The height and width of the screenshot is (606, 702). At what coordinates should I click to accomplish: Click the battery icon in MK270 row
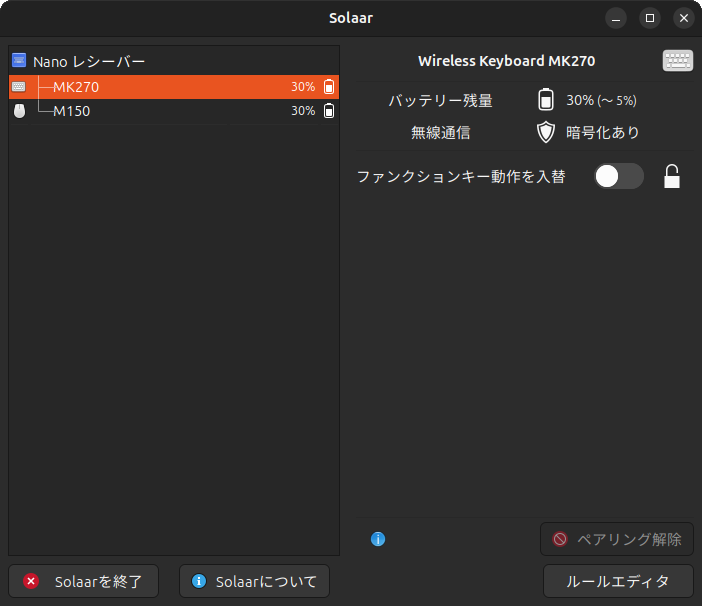pyautogui.click(x=329, y=86)
